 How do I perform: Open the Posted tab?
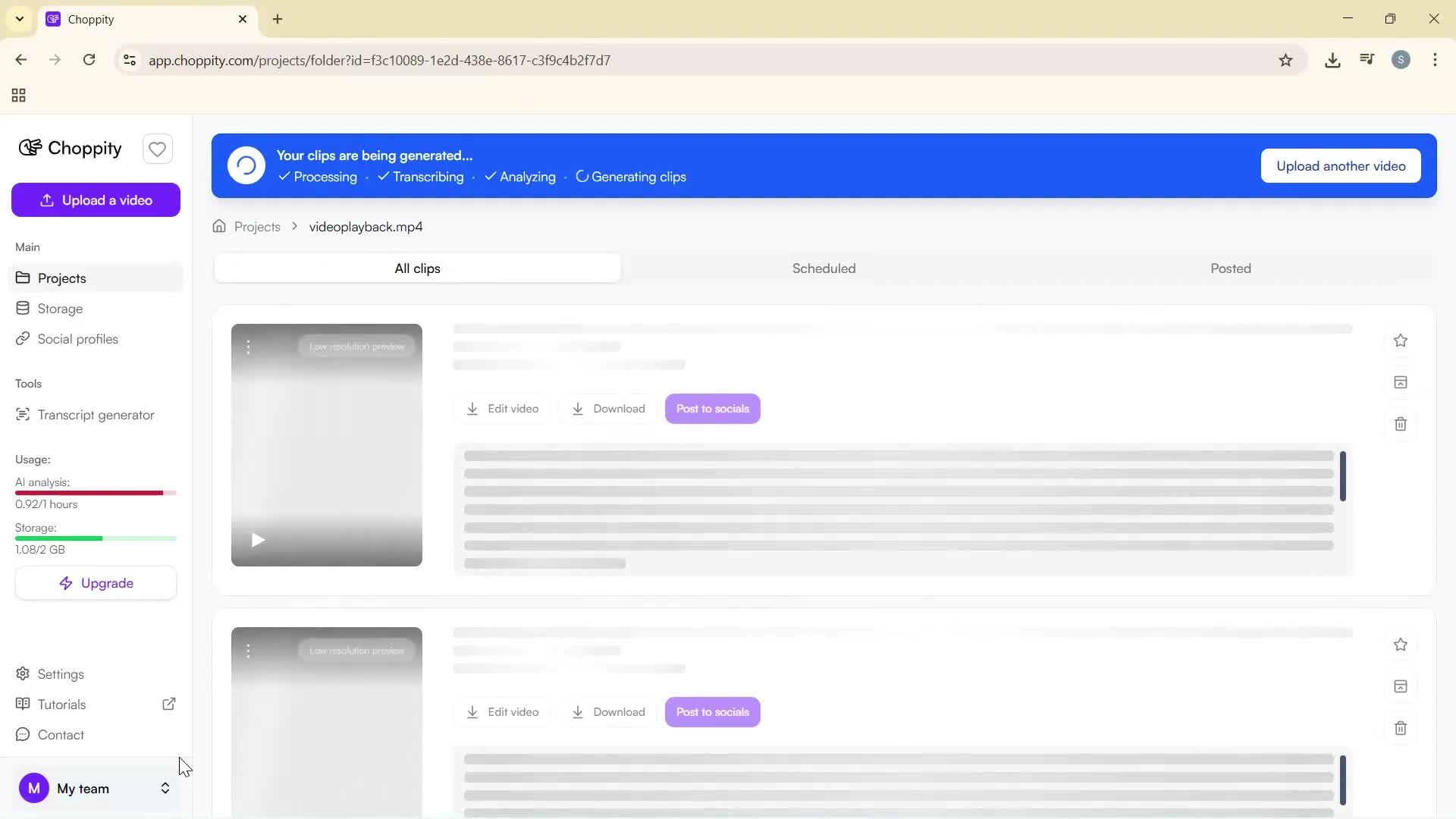1230,268
